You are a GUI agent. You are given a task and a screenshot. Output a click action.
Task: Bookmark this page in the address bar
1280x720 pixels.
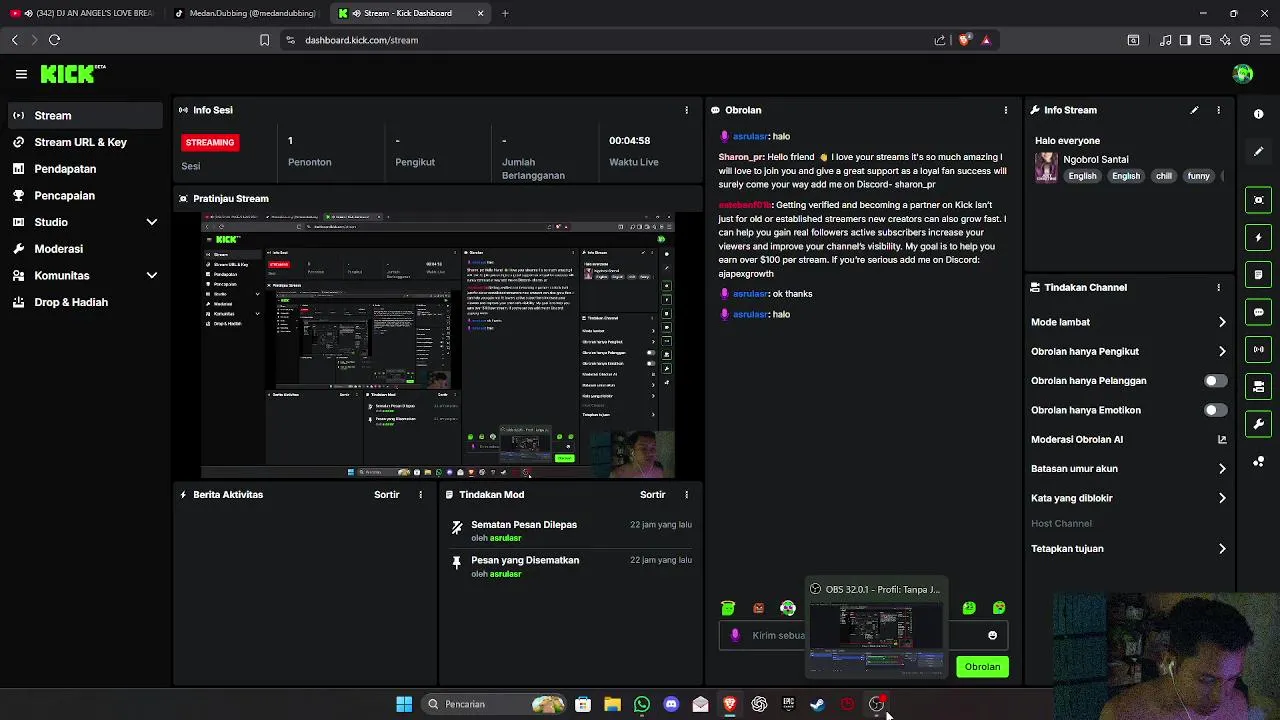(x=264, y=40)
